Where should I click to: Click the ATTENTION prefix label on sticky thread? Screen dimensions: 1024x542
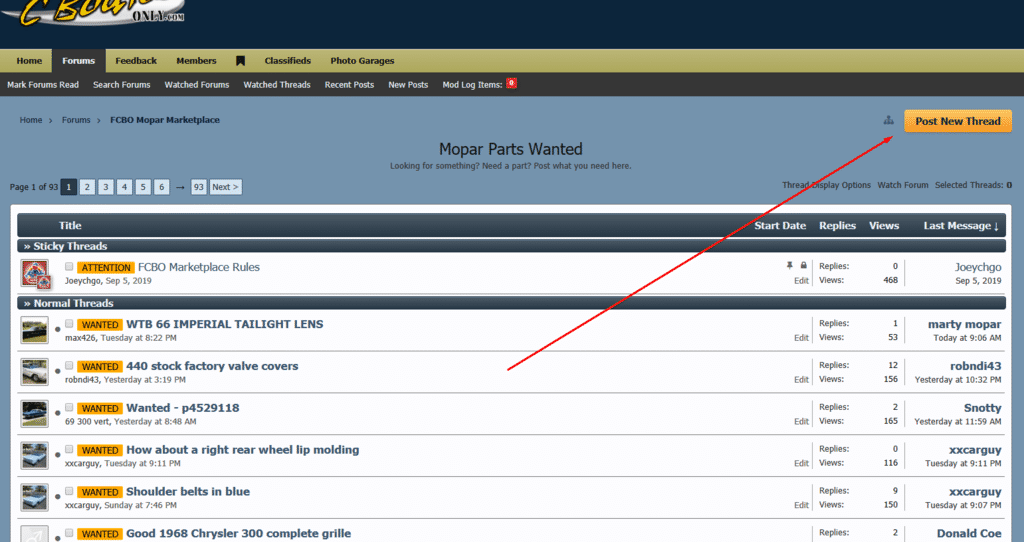106,268
